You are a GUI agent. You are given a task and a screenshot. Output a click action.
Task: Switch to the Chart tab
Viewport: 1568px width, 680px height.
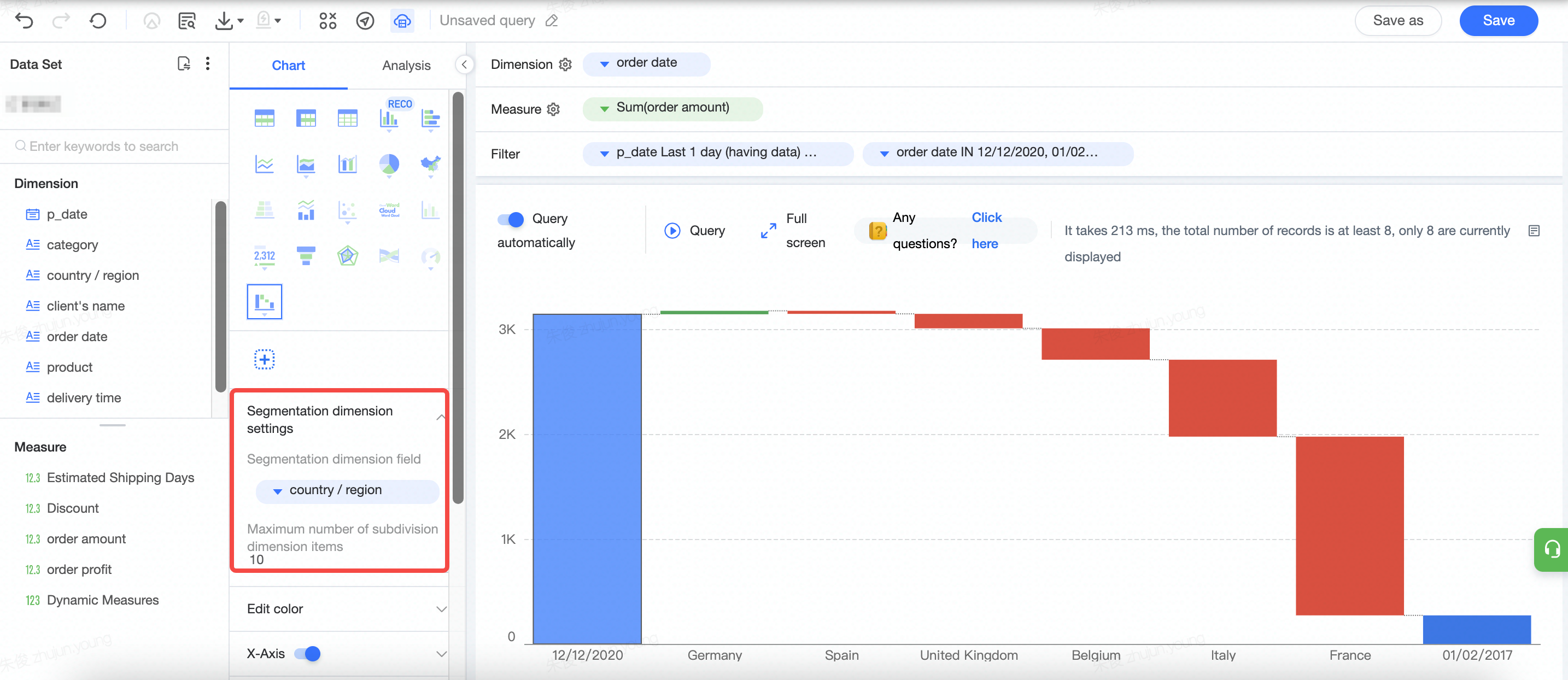pos(288,66)
